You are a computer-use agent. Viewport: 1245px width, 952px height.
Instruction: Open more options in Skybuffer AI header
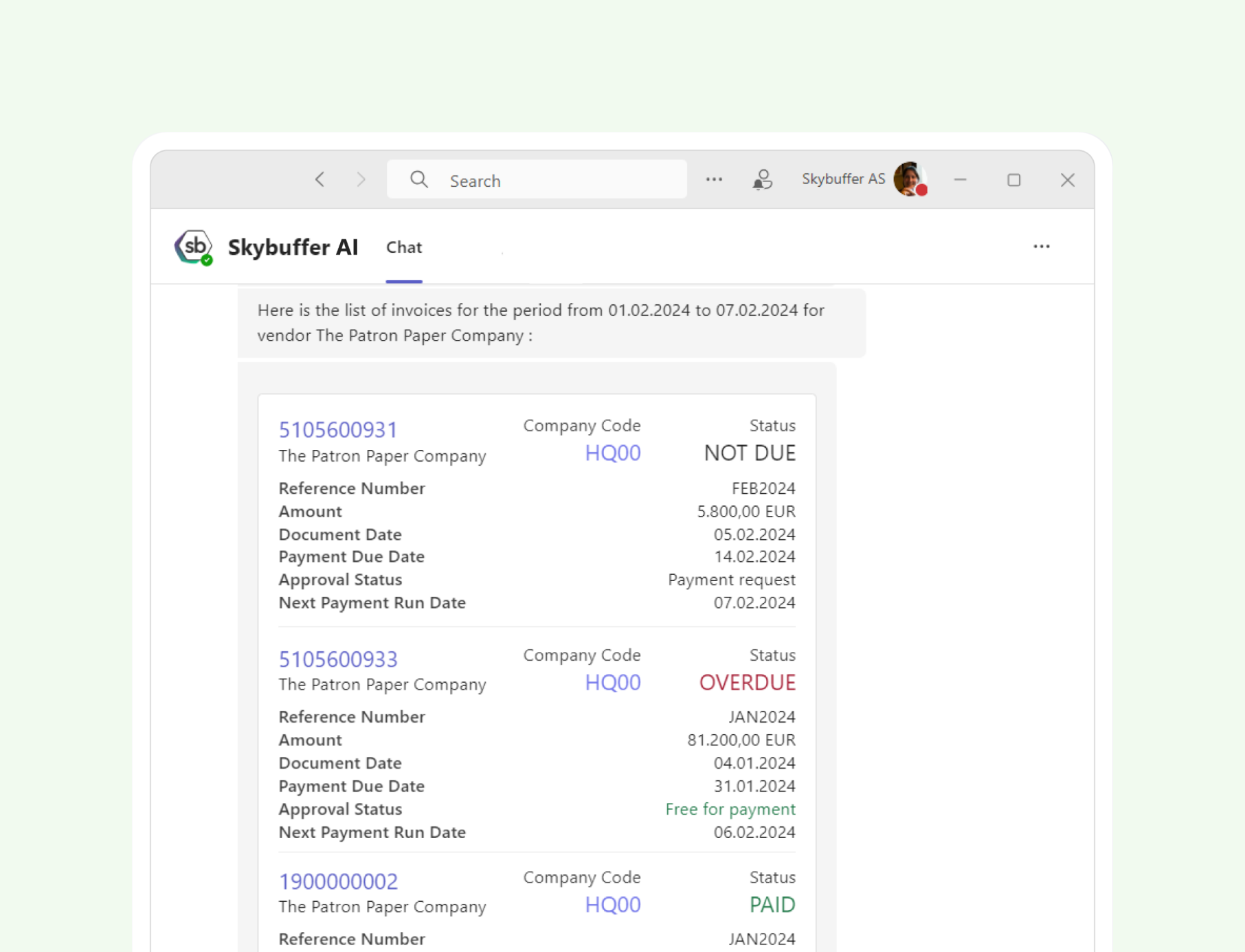coord(1041,247)
